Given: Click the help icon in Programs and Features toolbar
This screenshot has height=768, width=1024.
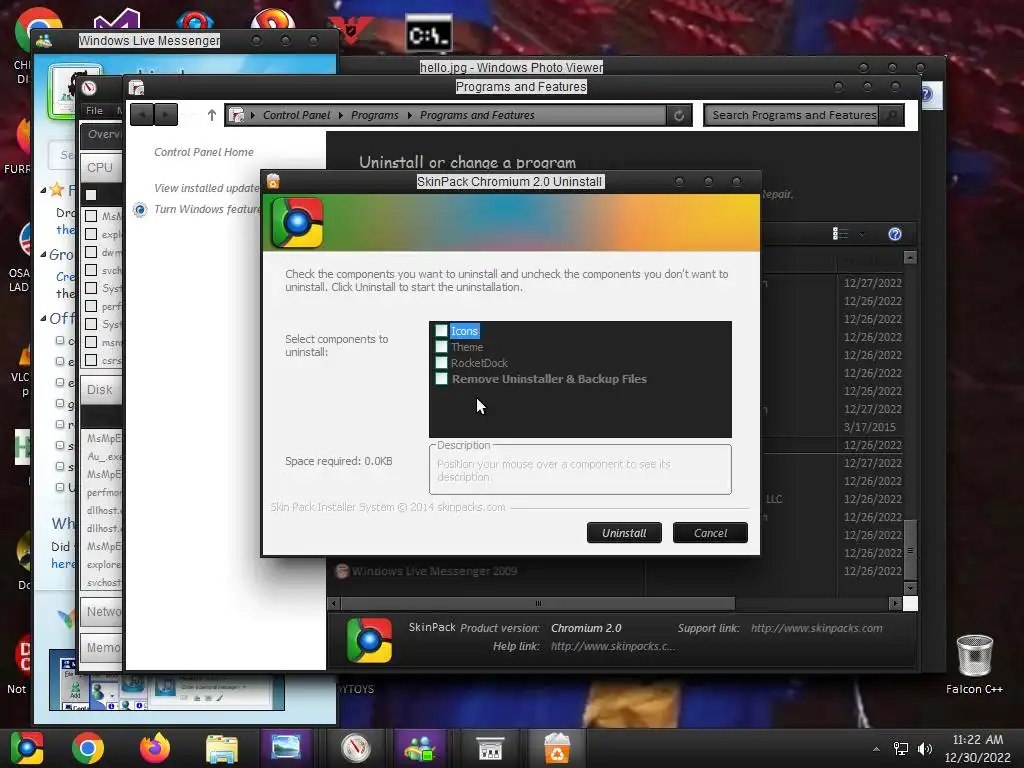Looking at the screenshot, I should coord(895,234).
